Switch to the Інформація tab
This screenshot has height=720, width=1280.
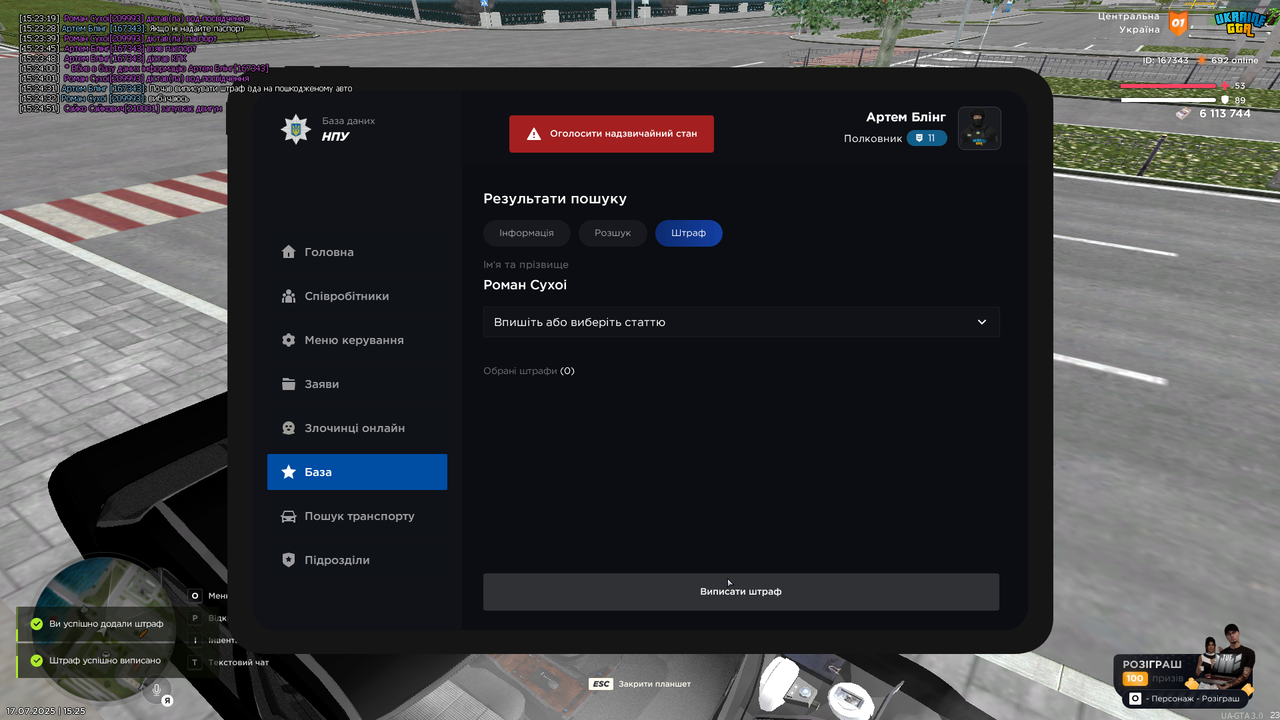[527, 233]
